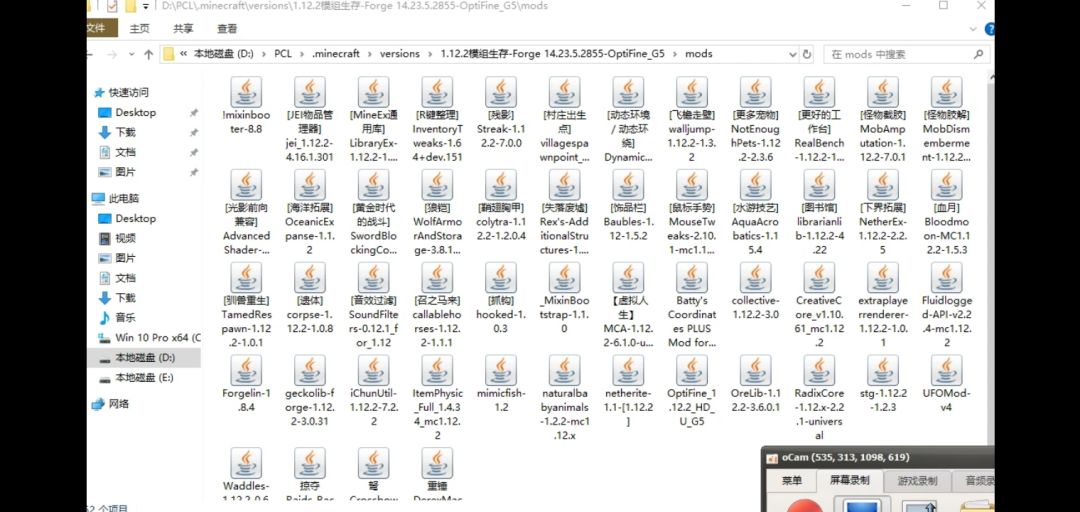Screen dimensions: 1080x512
Task: Expand the ribbon with the chevron
Action: (x=974, y=28)
